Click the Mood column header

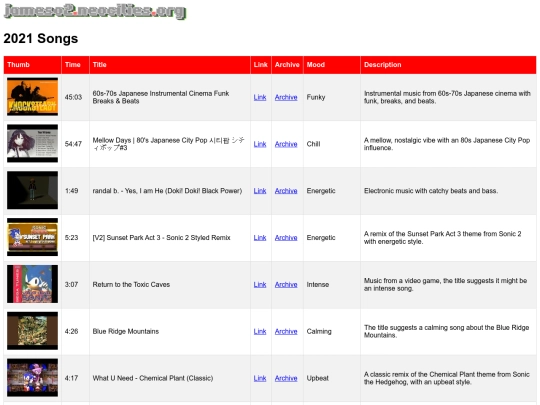(332, 65)
